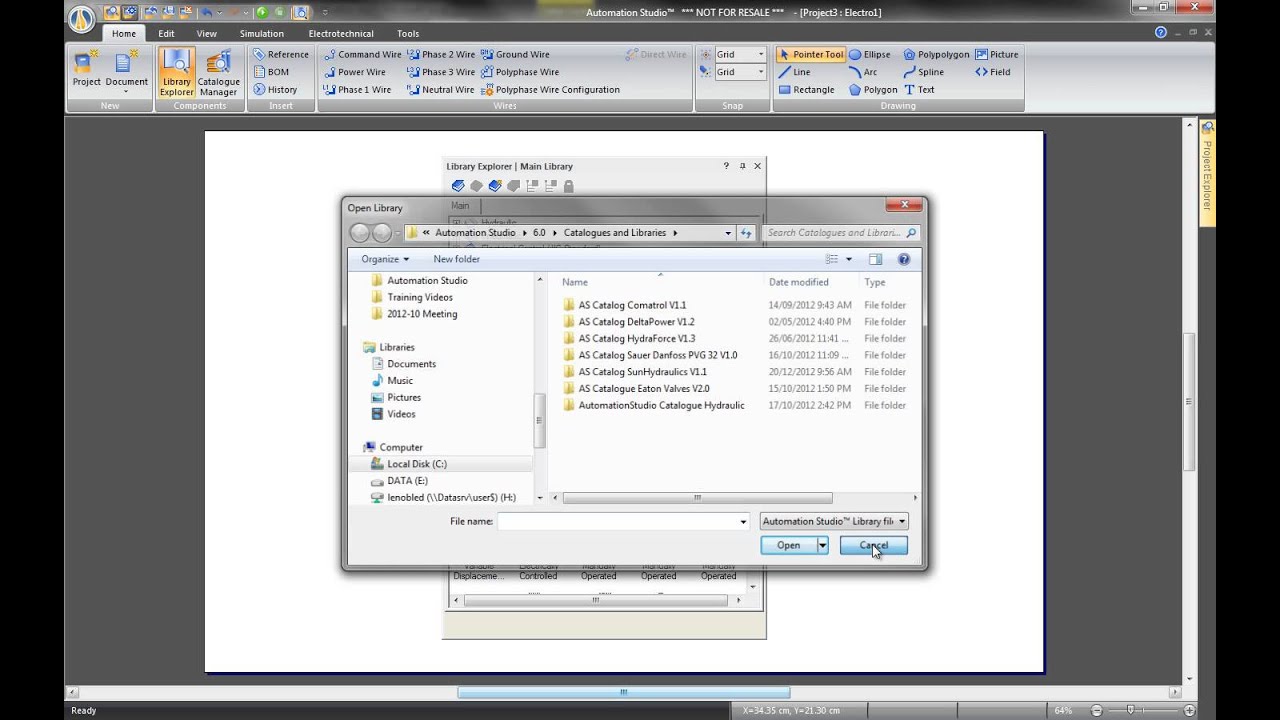Screen dimensions: 1280x720
Task: Open the BOM insert tool
Action: tap(271, 72)
